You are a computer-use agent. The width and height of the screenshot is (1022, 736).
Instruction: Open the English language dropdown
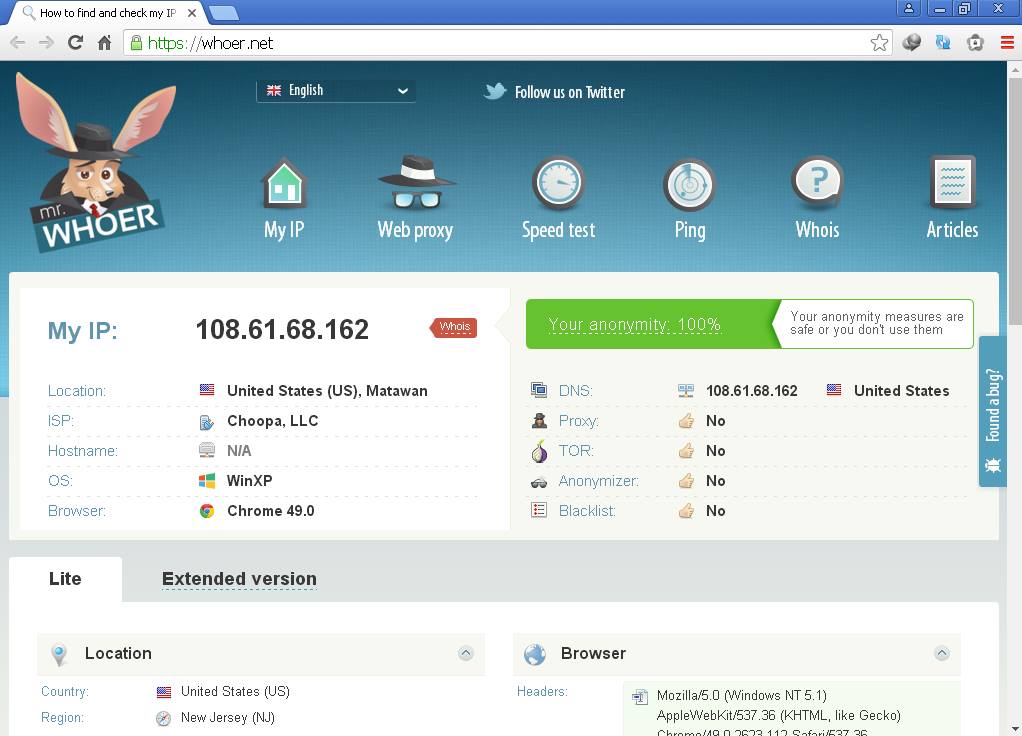pos(336,91)
